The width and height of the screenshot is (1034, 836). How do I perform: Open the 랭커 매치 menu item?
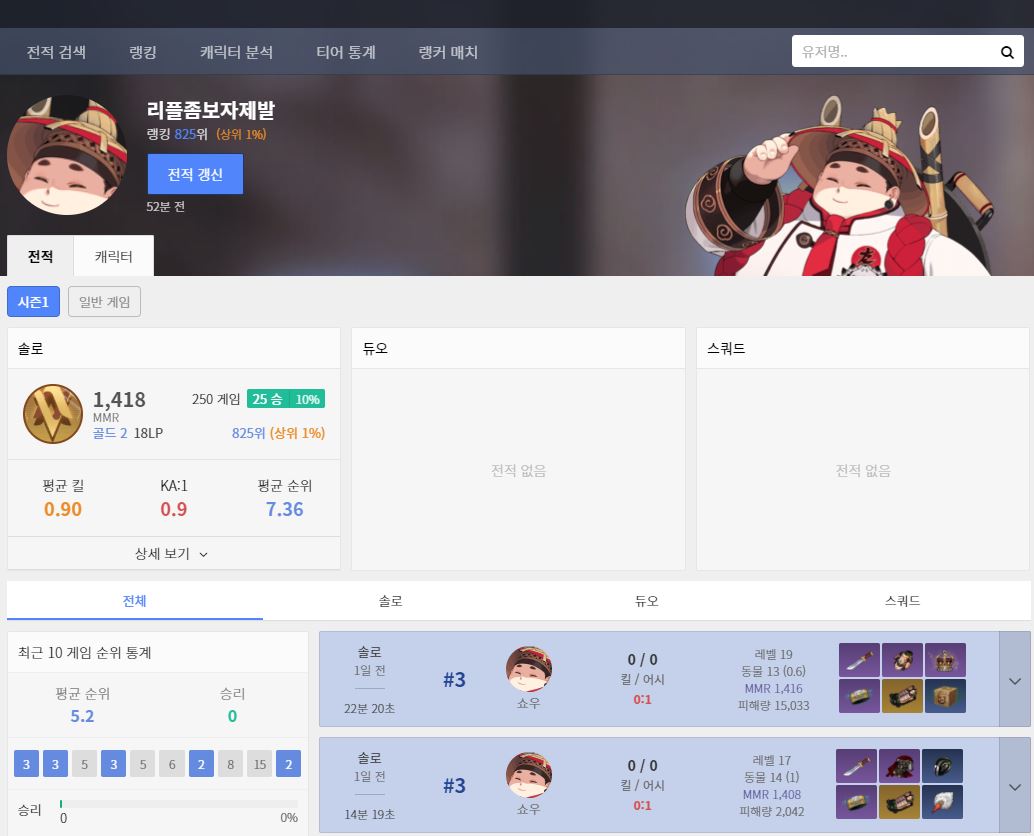(448, 52)
